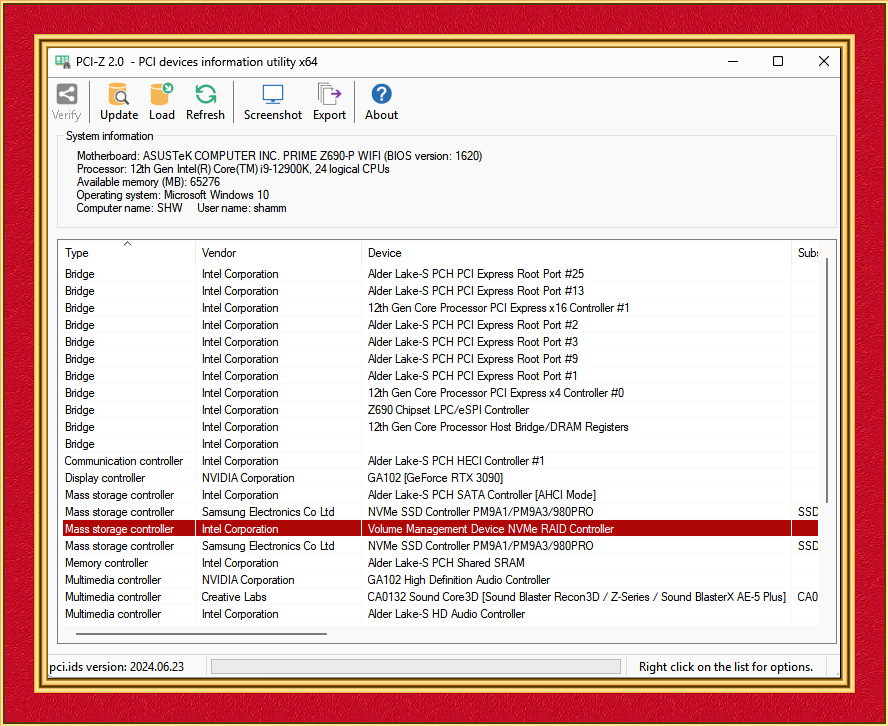Screen dimensions: 888x726
Task: Close the PCI-Z window
Action: point(824,61)
